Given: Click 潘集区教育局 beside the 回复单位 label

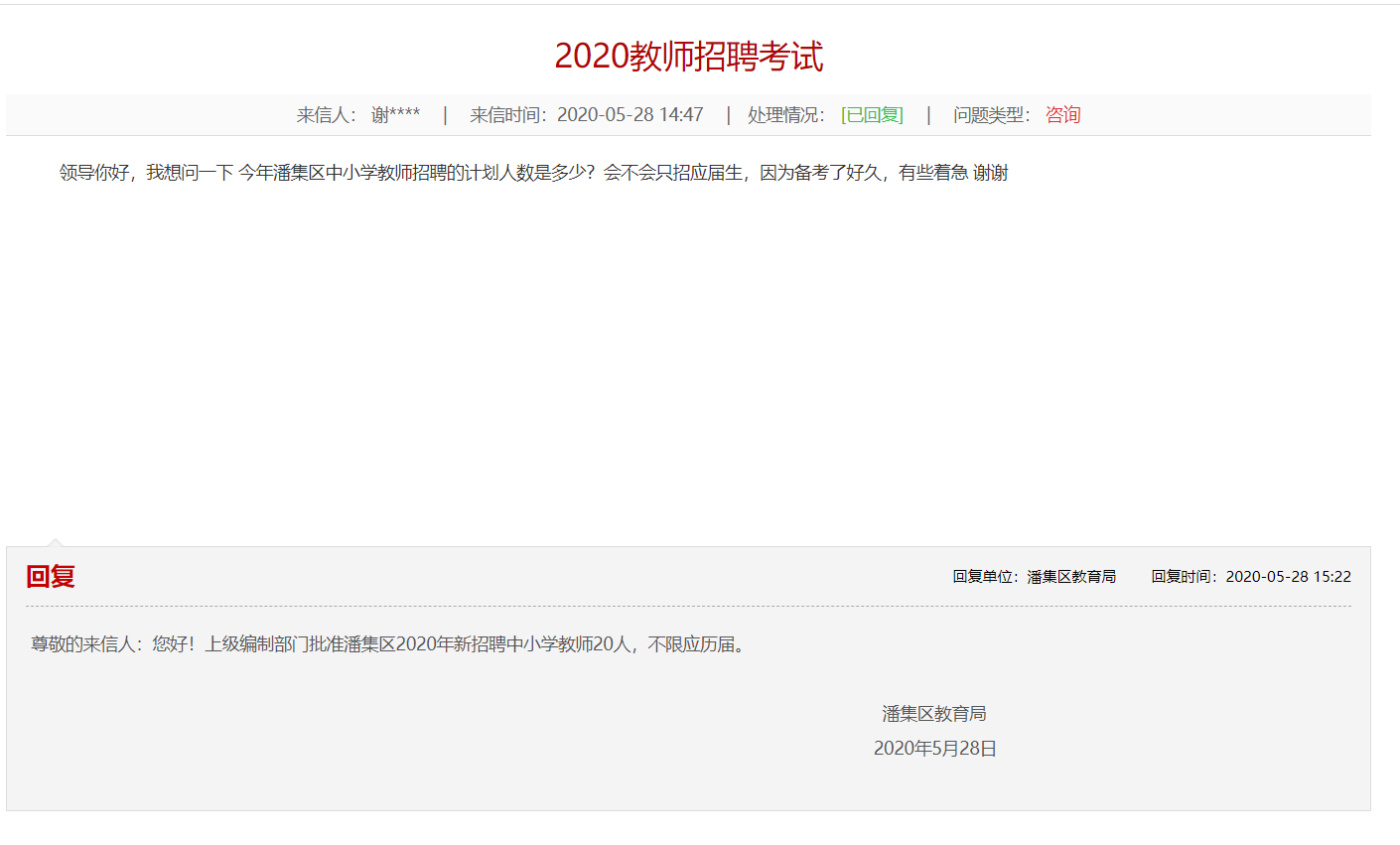Looking at the screenshot, I should tap(1071, 577).
